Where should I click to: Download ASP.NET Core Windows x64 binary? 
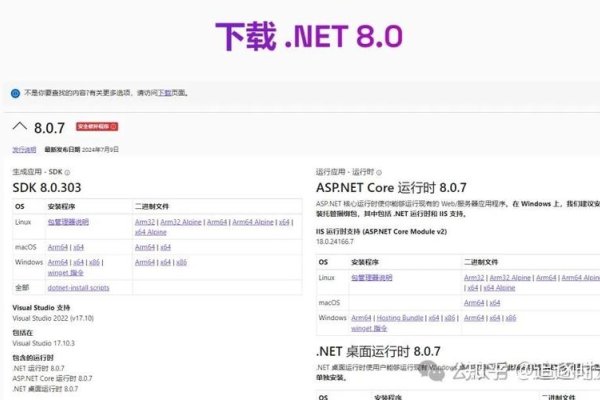click(495, 318)
